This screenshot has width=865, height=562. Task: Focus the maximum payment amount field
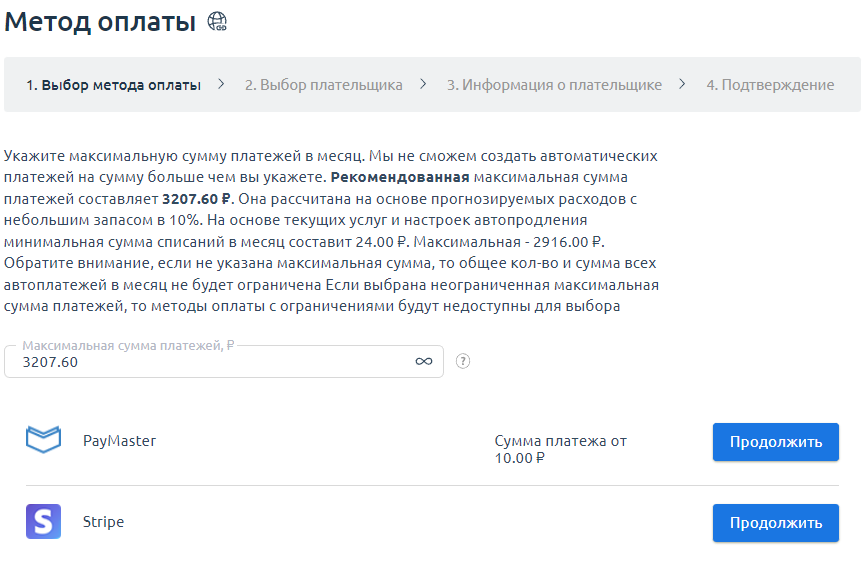(x=210, y=362)
